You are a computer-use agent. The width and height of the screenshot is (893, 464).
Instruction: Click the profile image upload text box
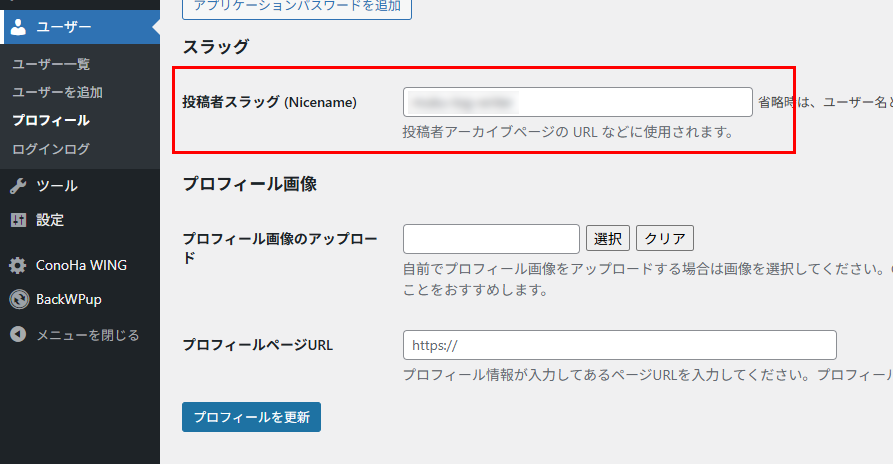point(491,239)
